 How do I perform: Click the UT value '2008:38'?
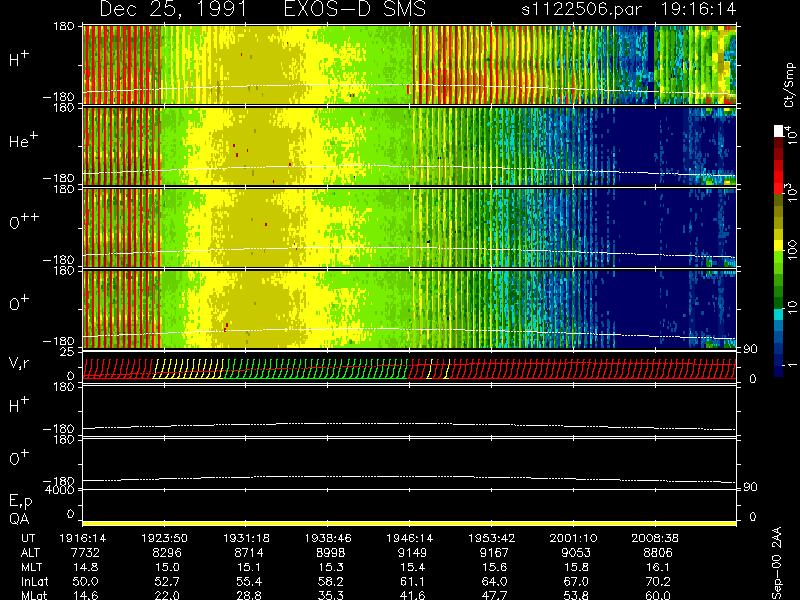[x=655, y=538]
